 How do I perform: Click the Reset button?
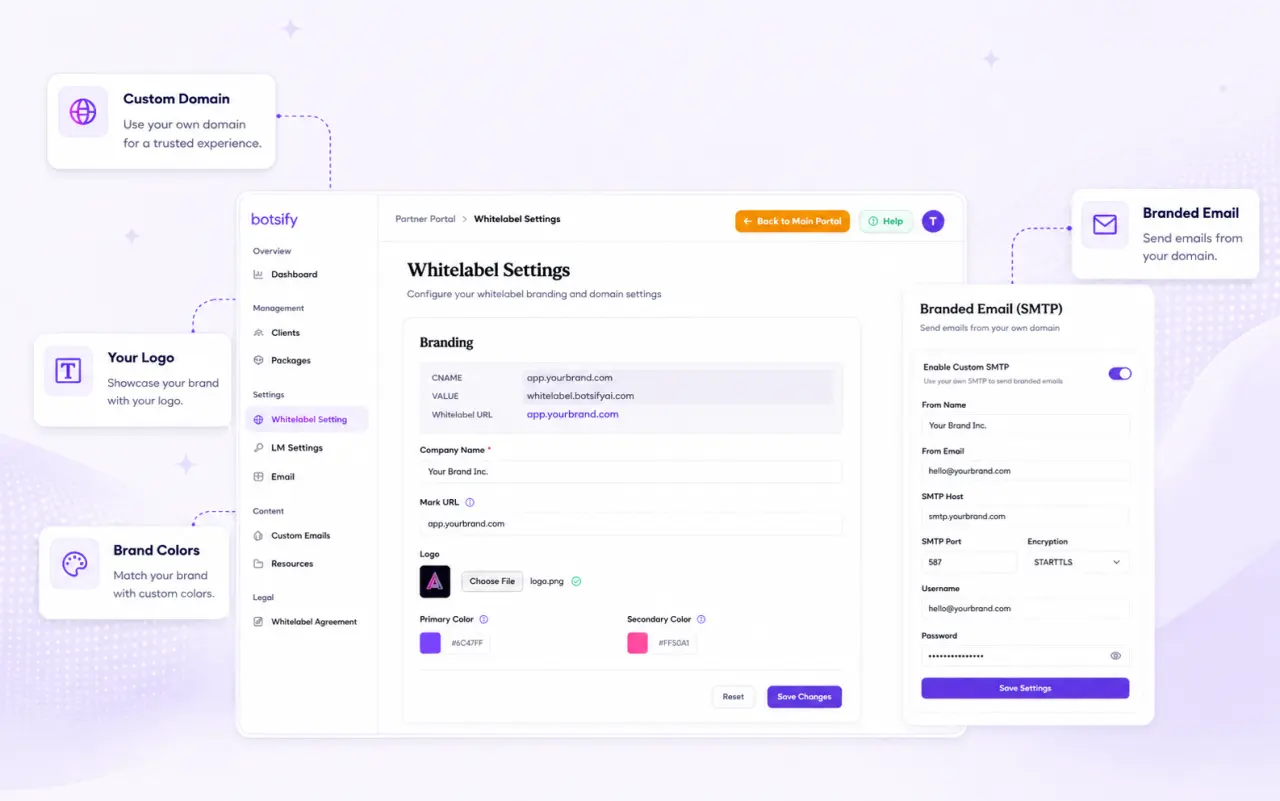733,697
